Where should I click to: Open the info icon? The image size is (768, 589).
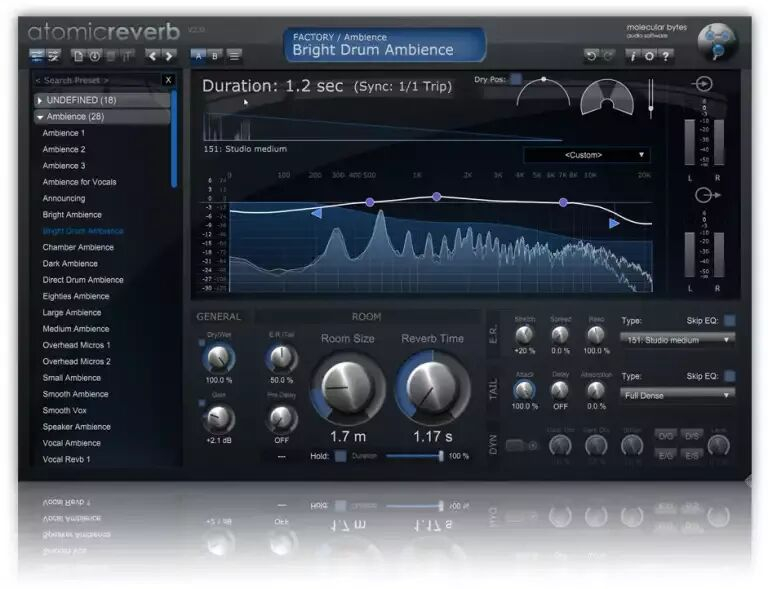point(632,56)
